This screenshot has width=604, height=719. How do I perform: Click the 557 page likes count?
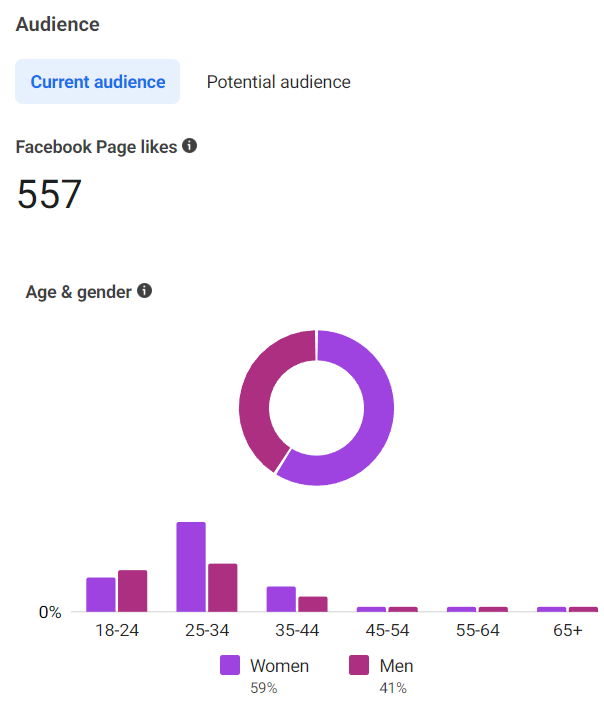(x=50, y=194)
